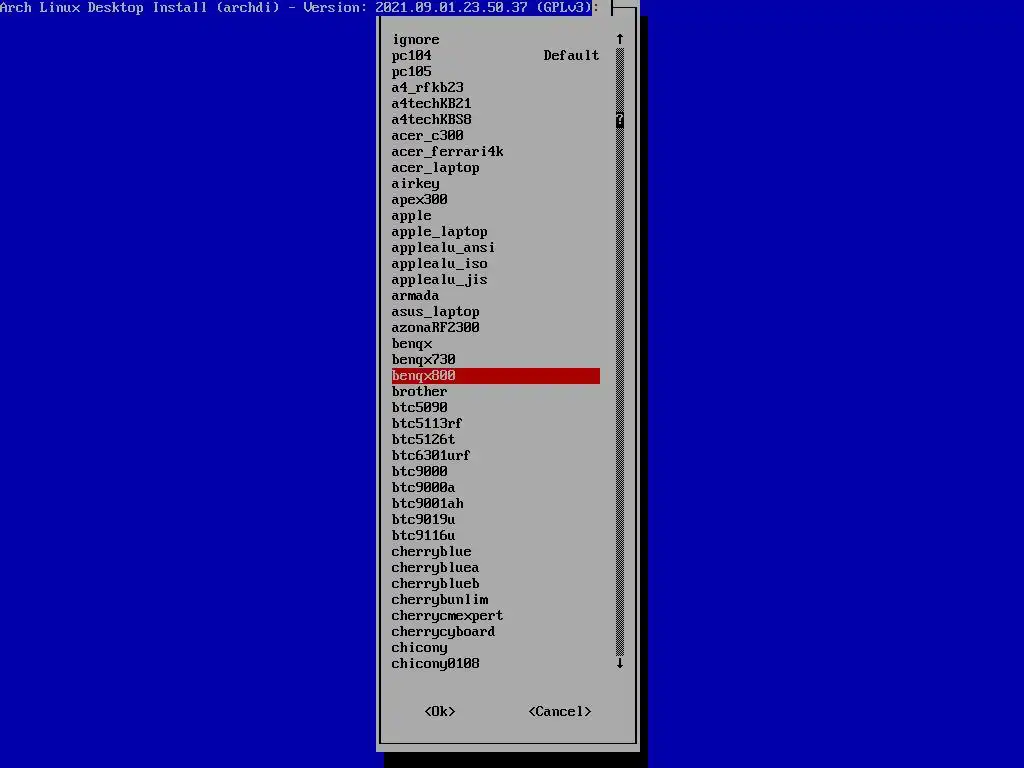Select a4techKB21 in the list
1024x768 pixels.
point(496,104)
